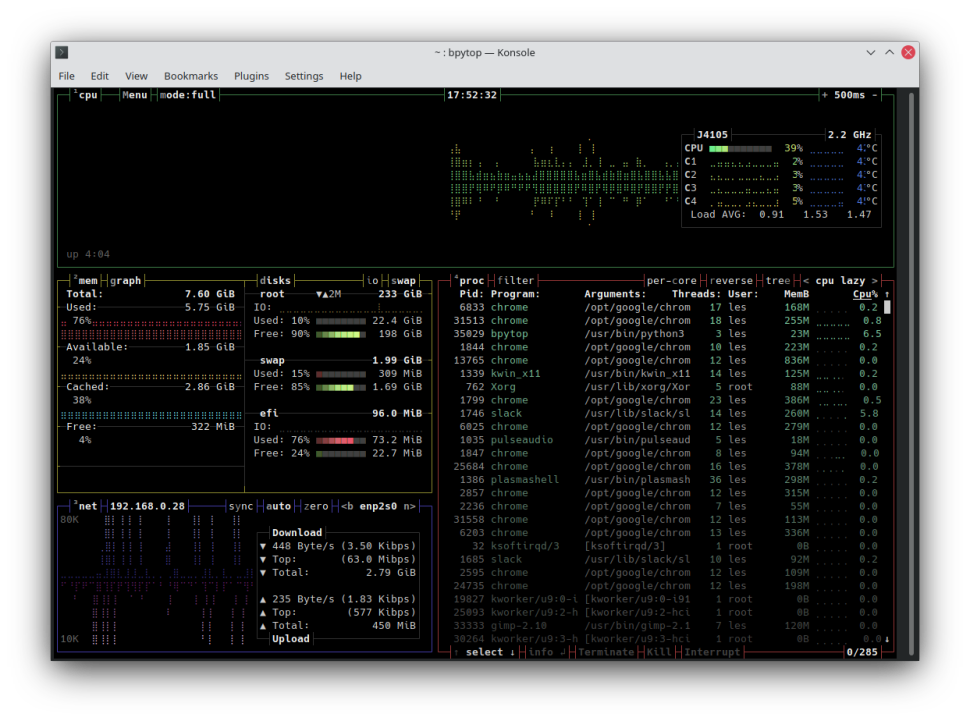Click Kill in process footer
The width and height of the screenshot is (970, 721).
(659, 652)
